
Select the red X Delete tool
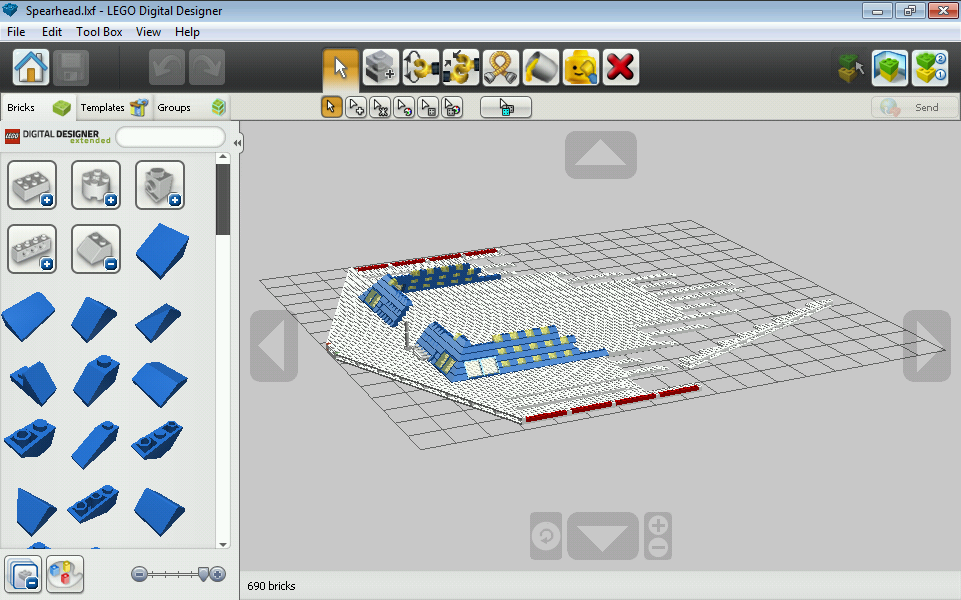[621, 67]
